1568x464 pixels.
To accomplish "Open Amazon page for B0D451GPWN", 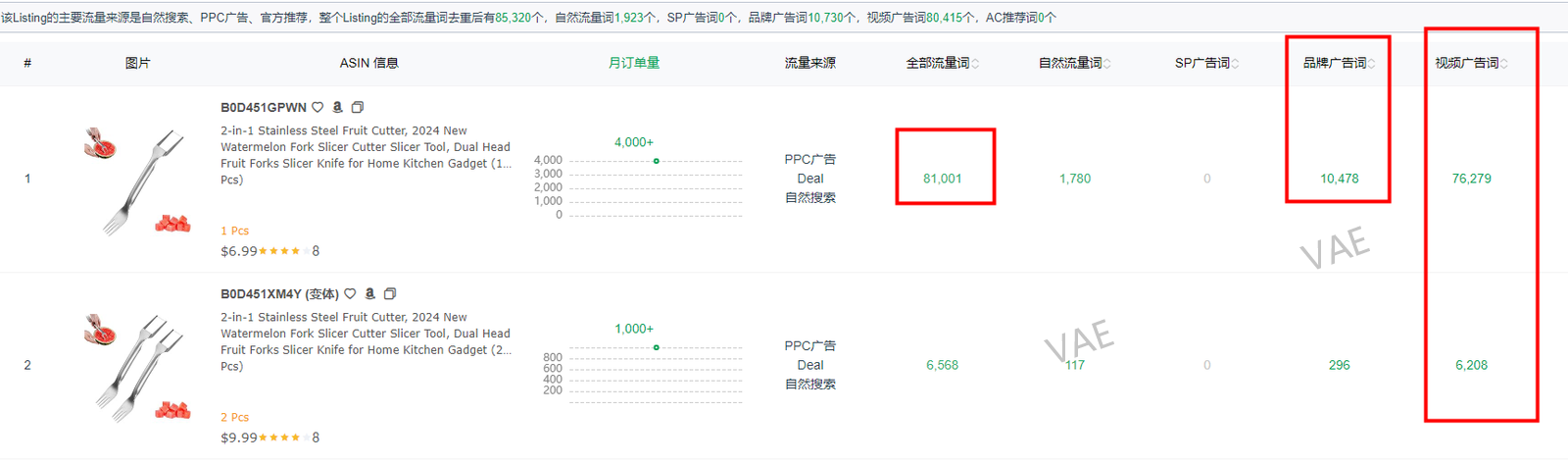I will pyautogui.click(x=338, y=107).
